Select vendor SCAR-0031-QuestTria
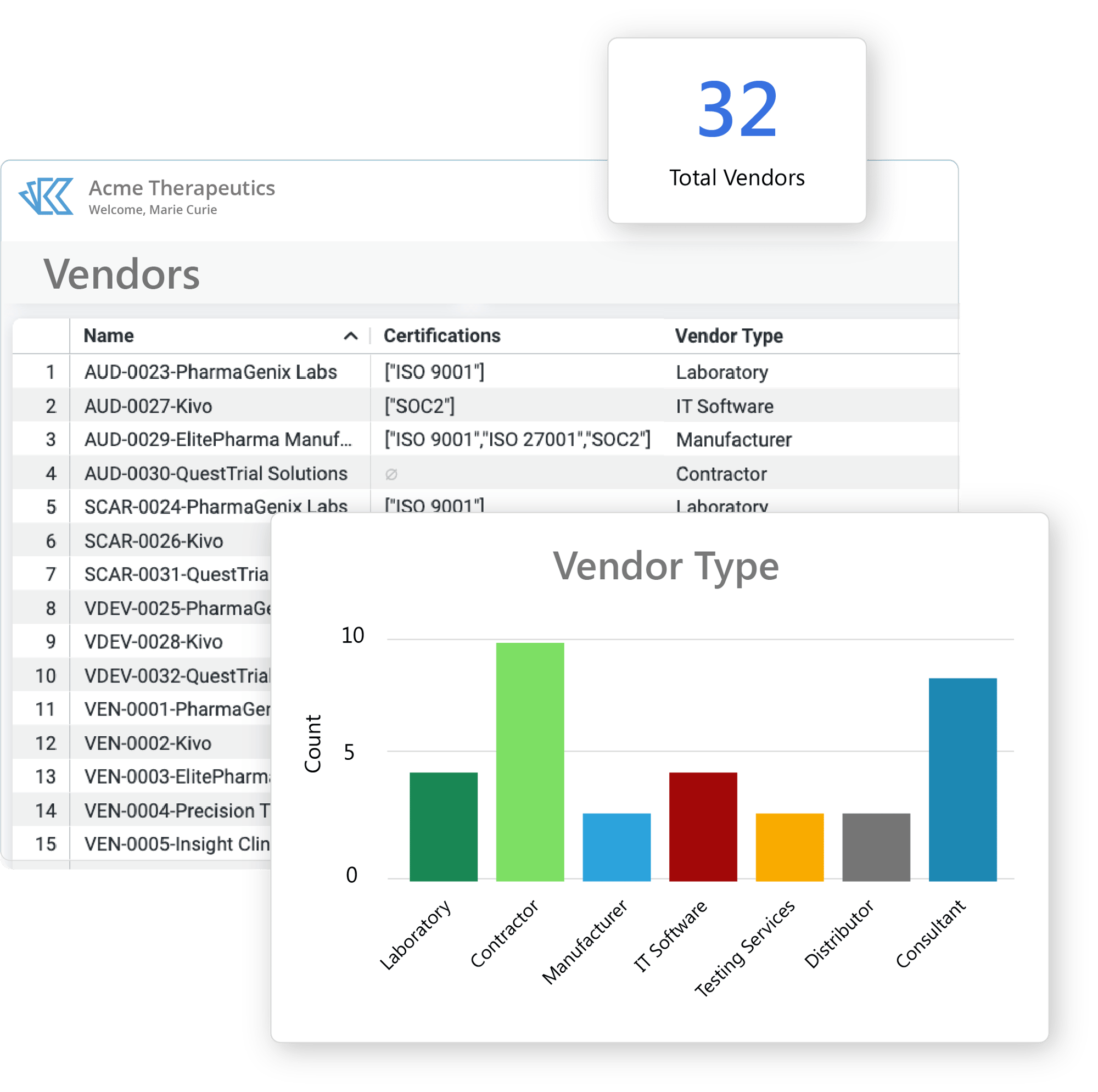This screenshot has width=1098, height=1092. [177, 574]
